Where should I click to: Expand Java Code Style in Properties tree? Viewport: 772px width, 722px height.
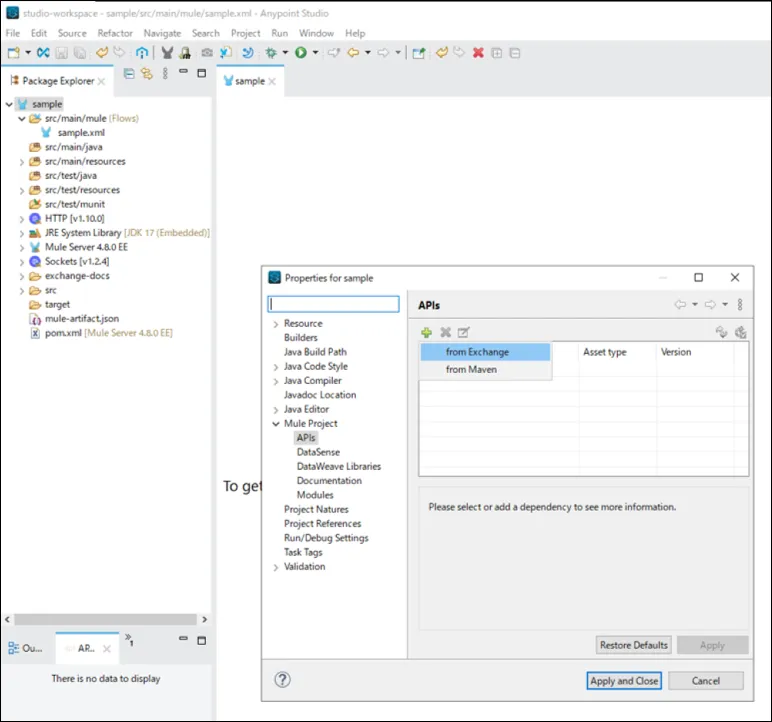coord(276,367)
